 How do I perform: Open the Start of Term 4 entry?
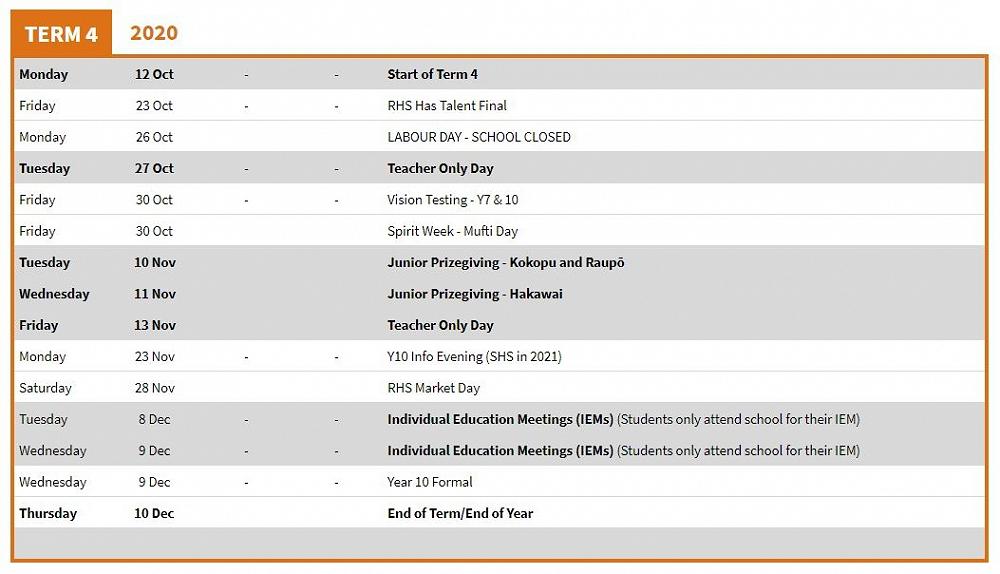[x=432, y=74]
